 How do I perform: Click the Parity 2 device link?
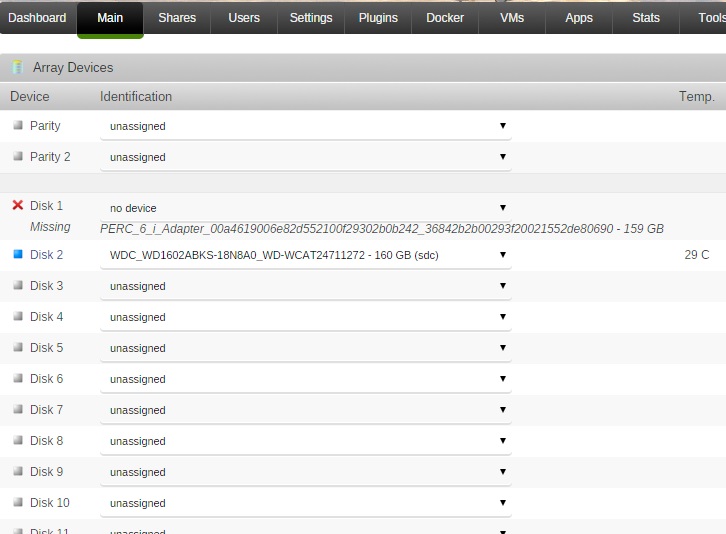pos(50,157)
